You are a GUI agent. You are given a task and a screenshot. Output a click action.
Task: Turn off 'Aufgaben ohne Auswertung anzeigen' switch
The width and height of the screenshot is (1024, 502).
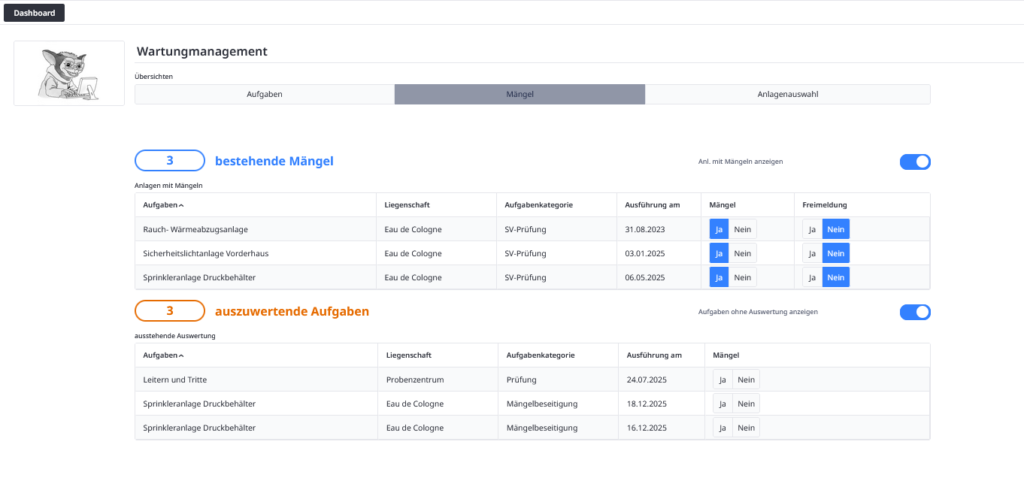tap(914, 312)
